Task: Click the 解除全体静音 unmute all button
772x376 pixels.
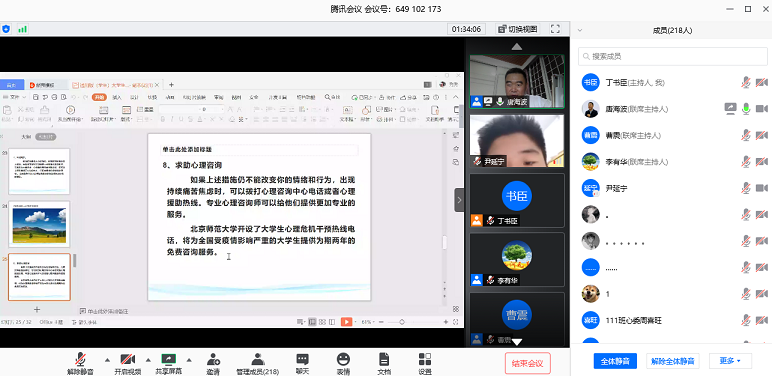Action: click(x=673, y=361)
